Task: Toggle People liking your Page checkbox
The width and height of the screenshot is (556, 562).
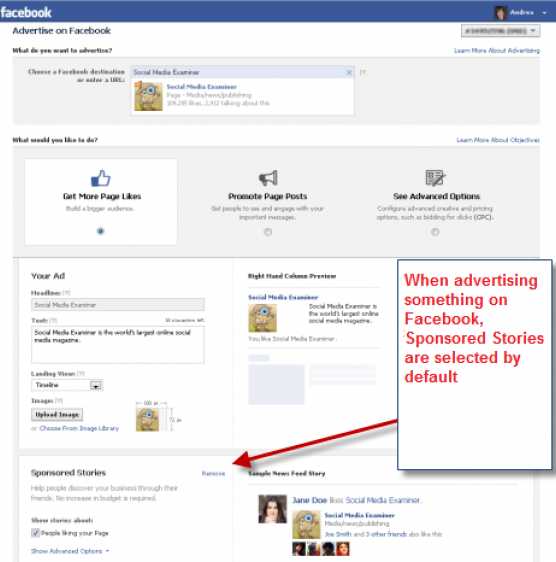Action: (35, 533)
